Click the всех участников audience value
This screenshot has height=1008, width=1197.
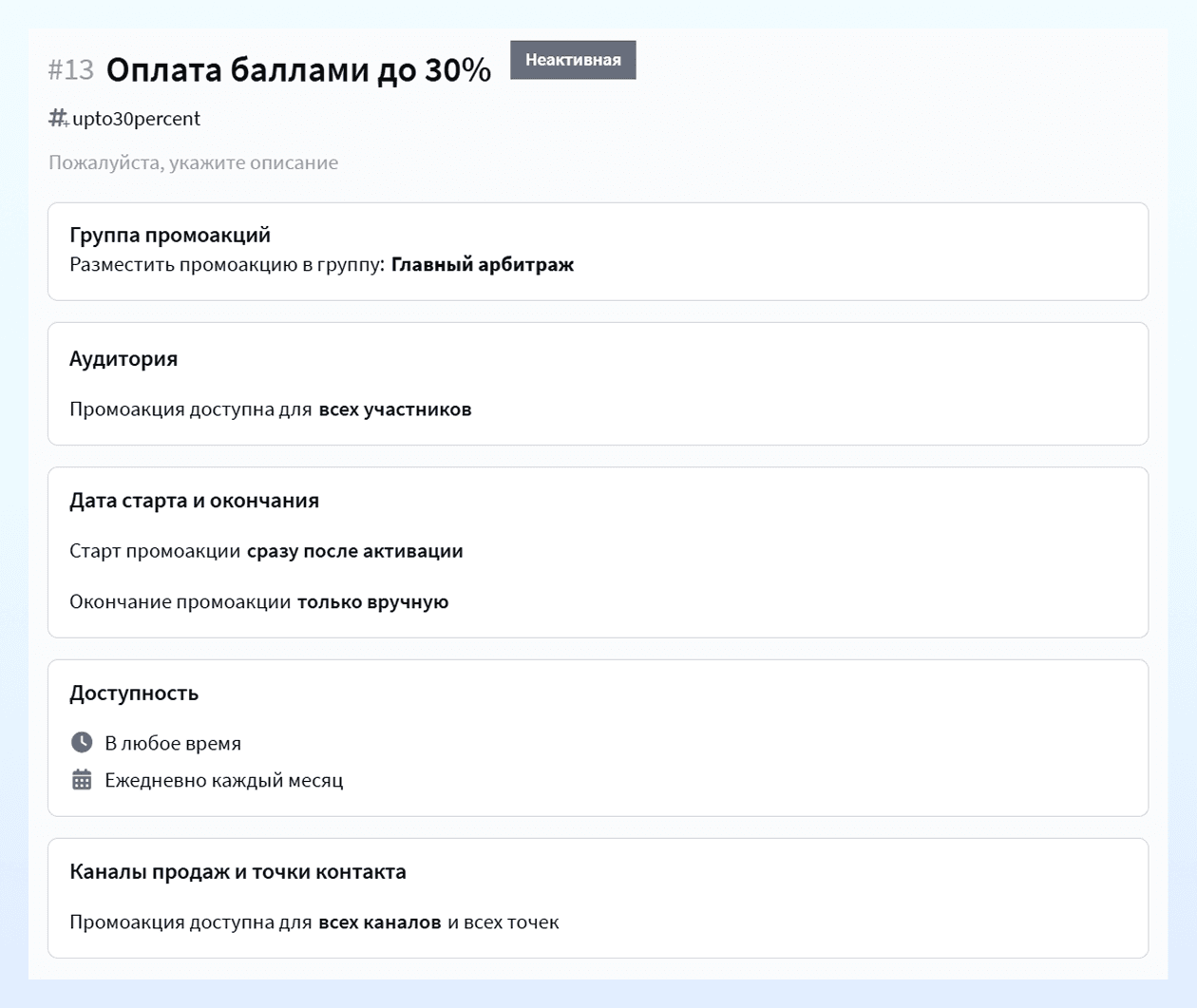point(395,409)
